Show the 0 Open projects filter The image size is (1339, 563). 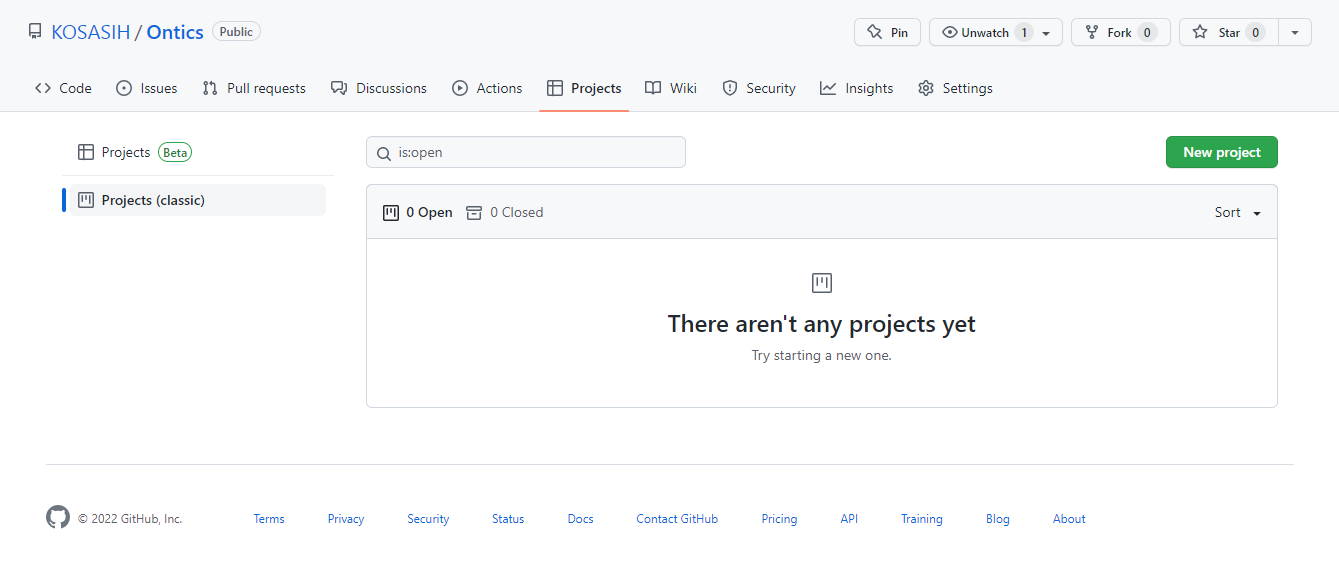click(x=418, y=212)
